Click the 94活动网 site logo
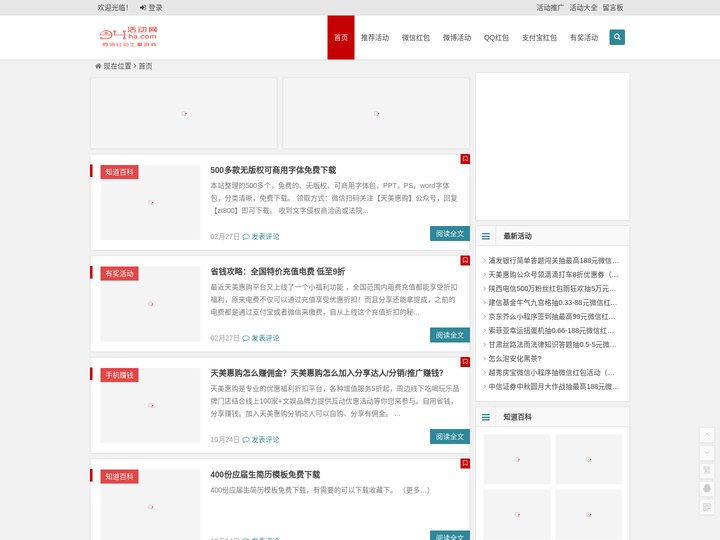This screenshot has height=540, width=720. [x=129, y=37]
